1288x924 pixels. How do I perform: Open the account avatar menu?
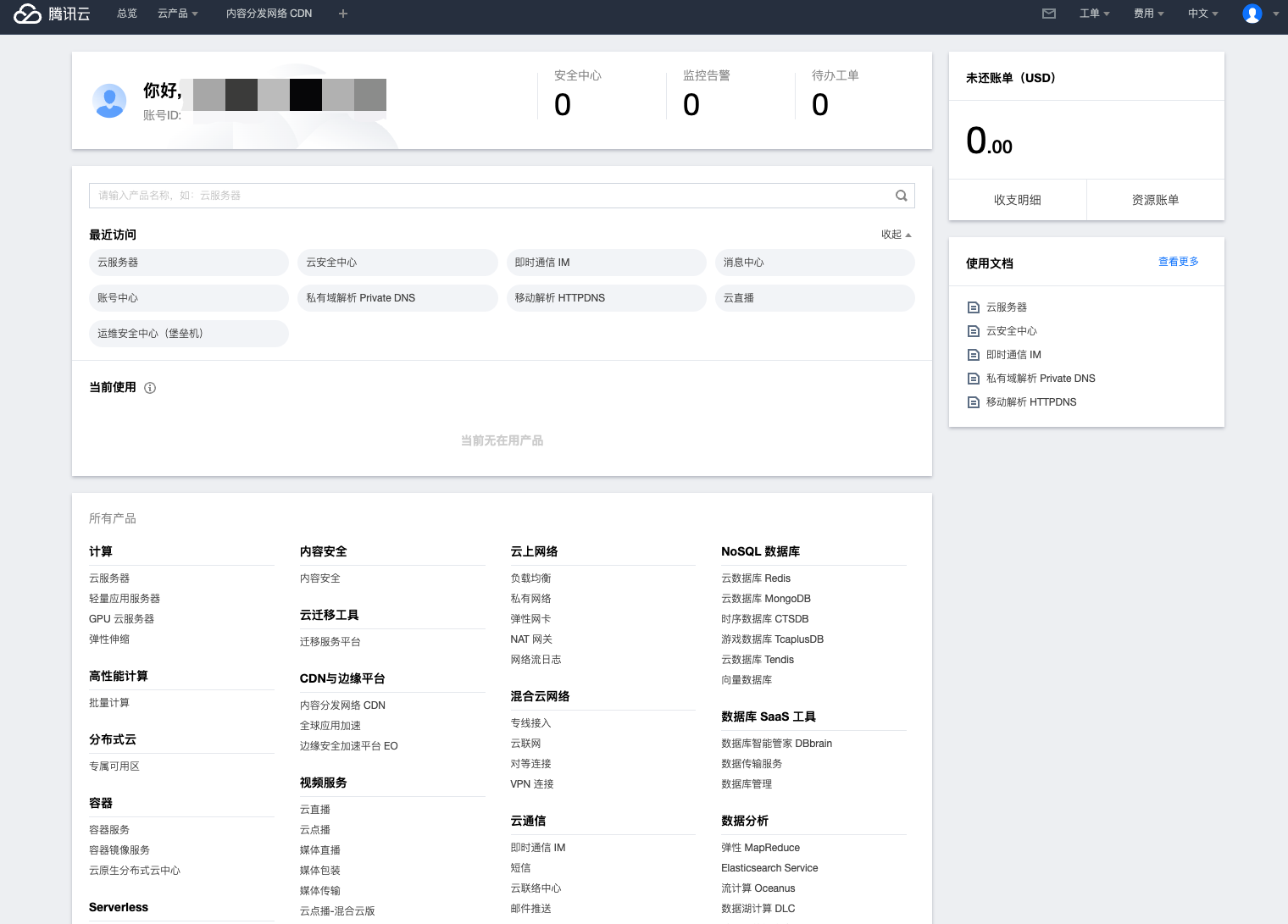point(1252,14)
